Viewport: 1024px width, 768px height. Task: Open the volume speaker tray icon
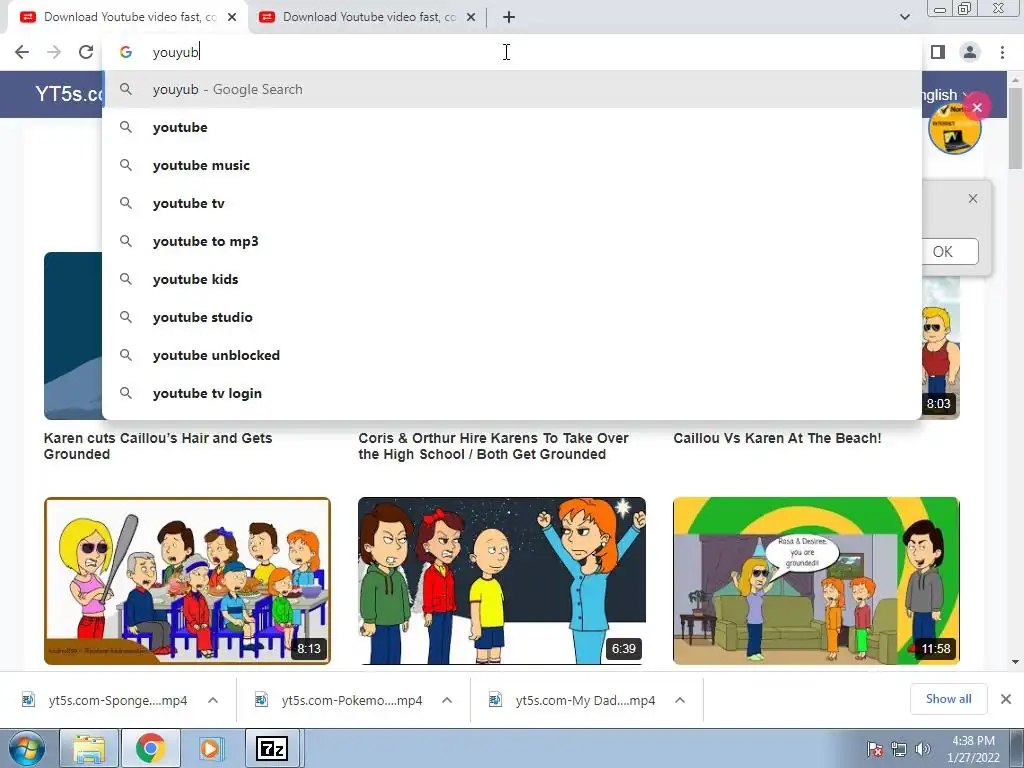coord(922,749)
